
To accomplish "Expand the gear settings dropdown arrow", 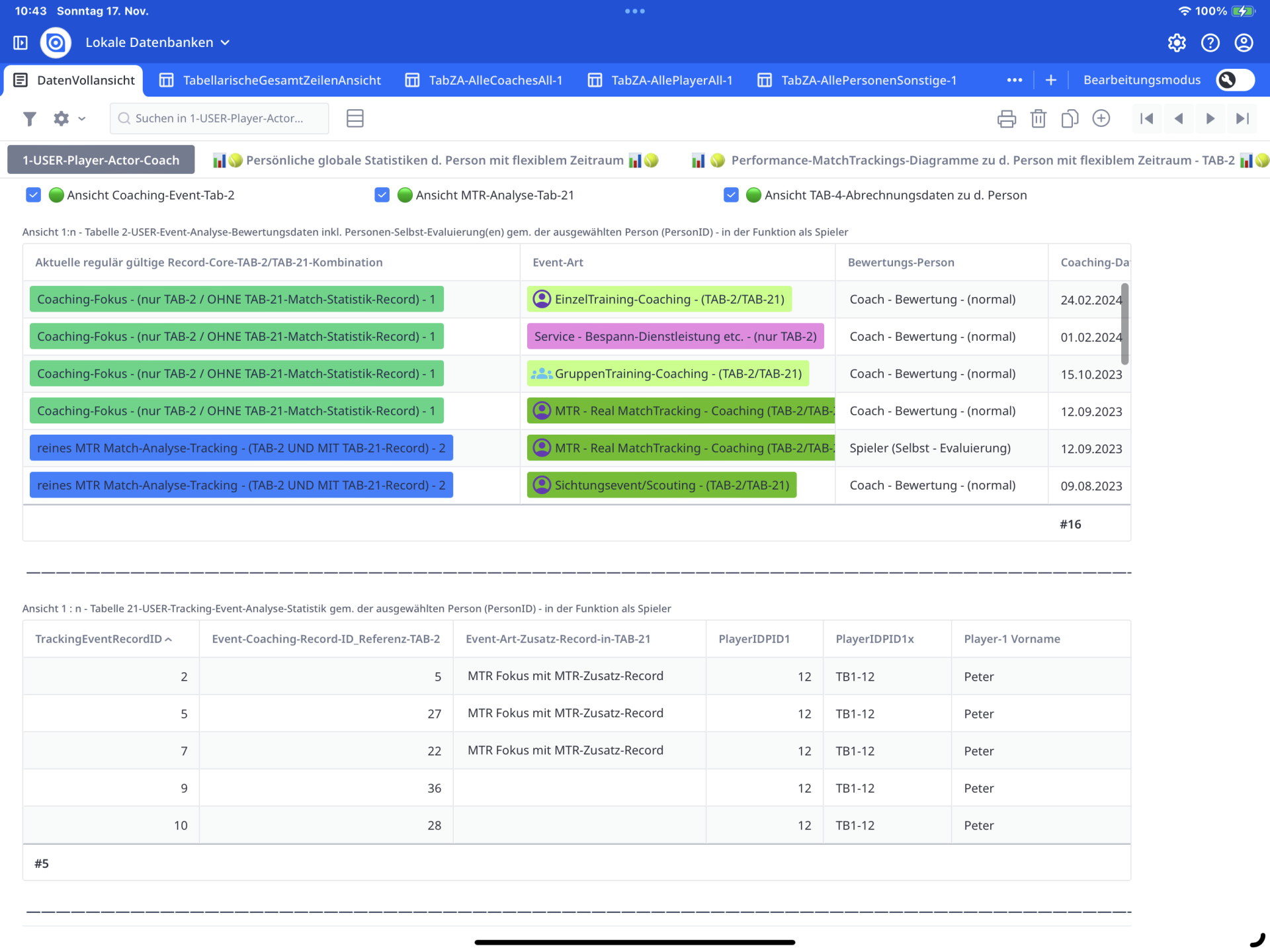I will [x=82, y=119].
